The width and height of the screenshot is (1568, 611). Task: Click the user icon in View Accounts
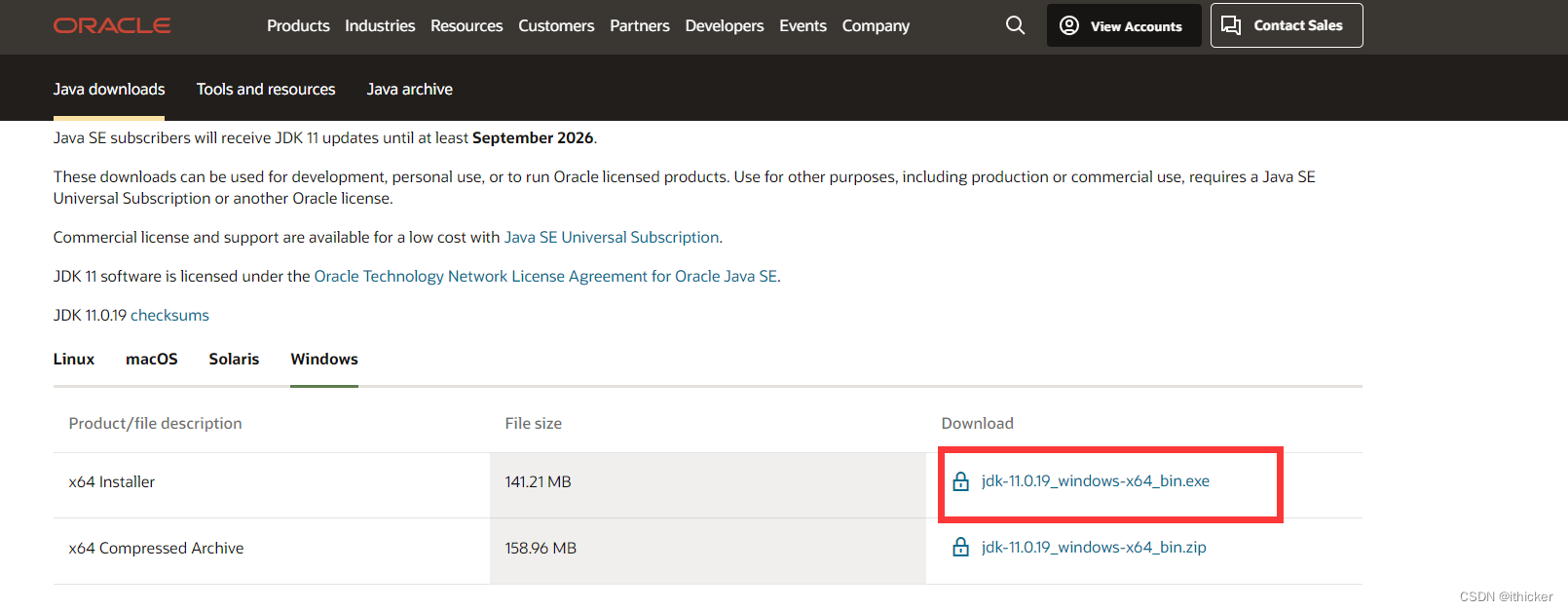1069,25
